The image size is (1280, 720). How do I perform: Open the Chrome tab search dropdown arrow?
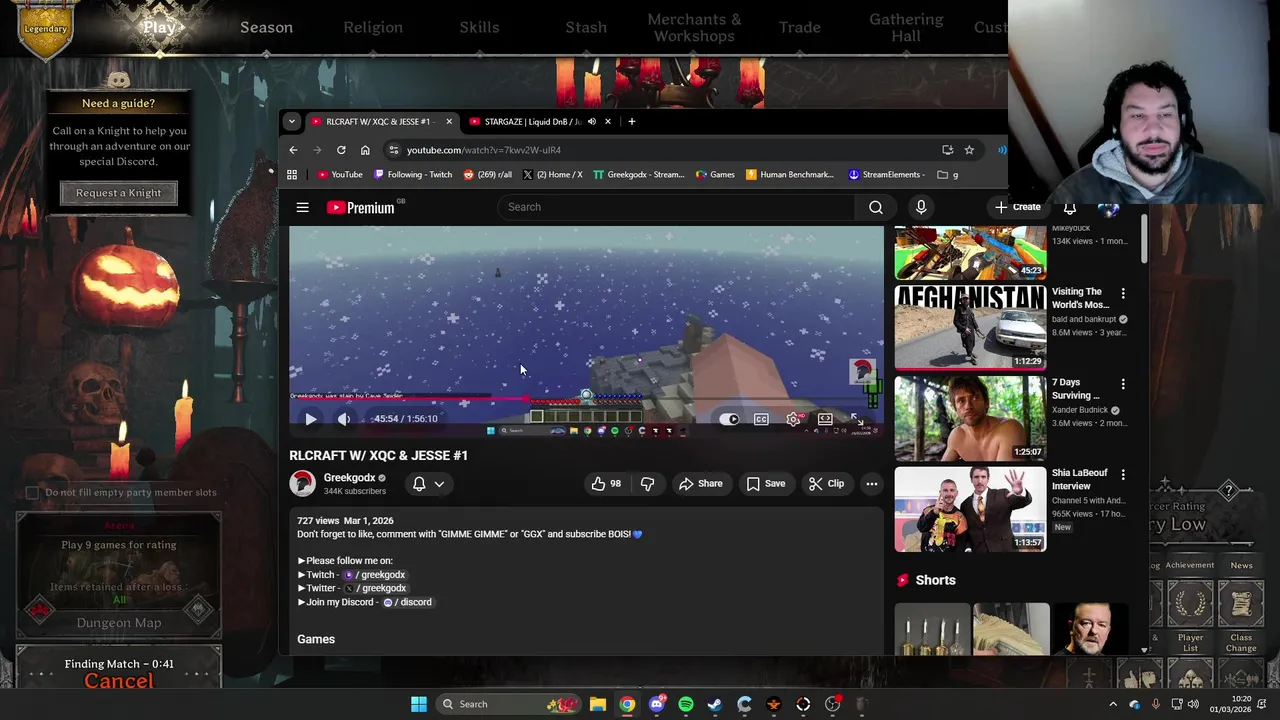point(291,122)
